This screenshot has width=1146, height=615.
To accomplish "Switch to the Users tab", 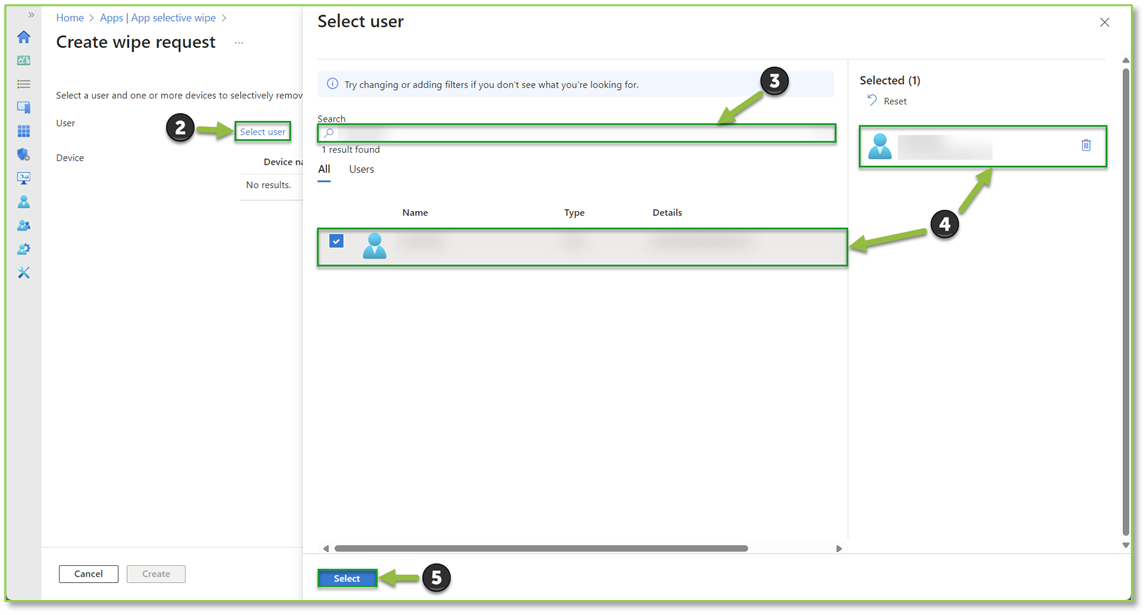I will (x=361, y=169).
